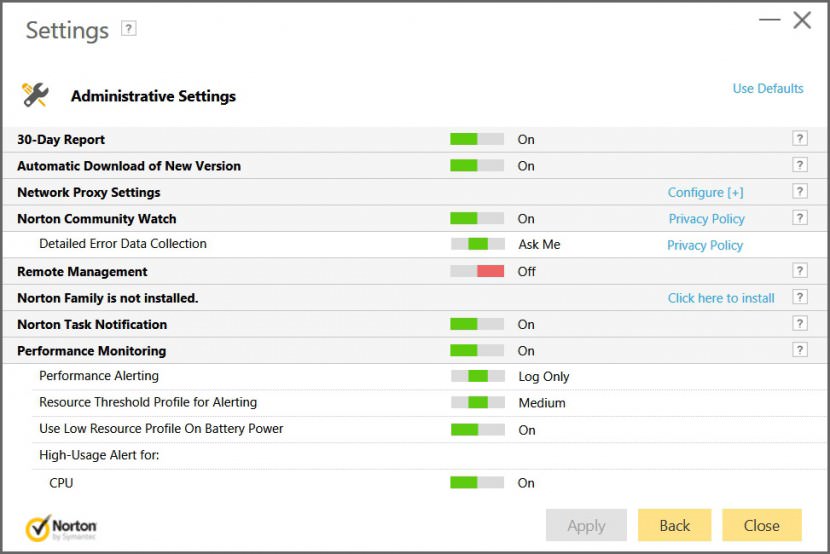The width and height of the screenshot is (830, 554).
Task: Click the Back button
Action: (674, 525)
